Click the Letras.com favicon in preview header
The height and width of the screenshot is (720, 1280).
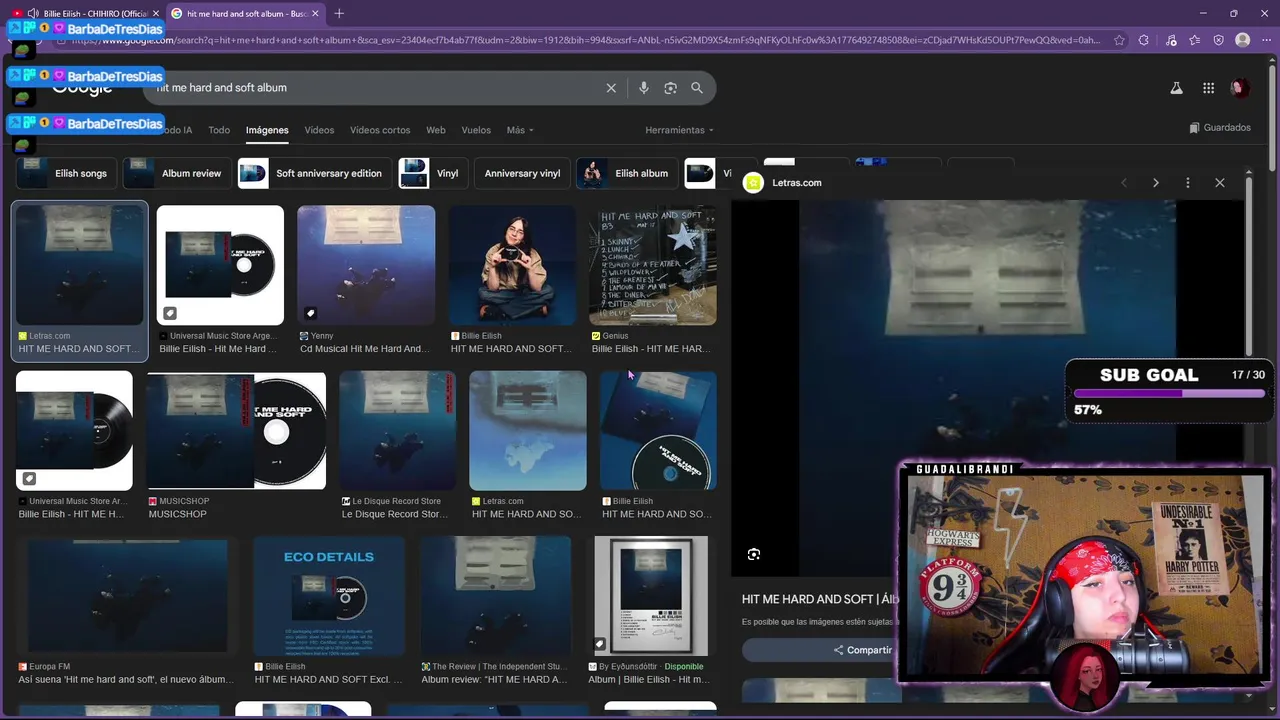point(754,183)
